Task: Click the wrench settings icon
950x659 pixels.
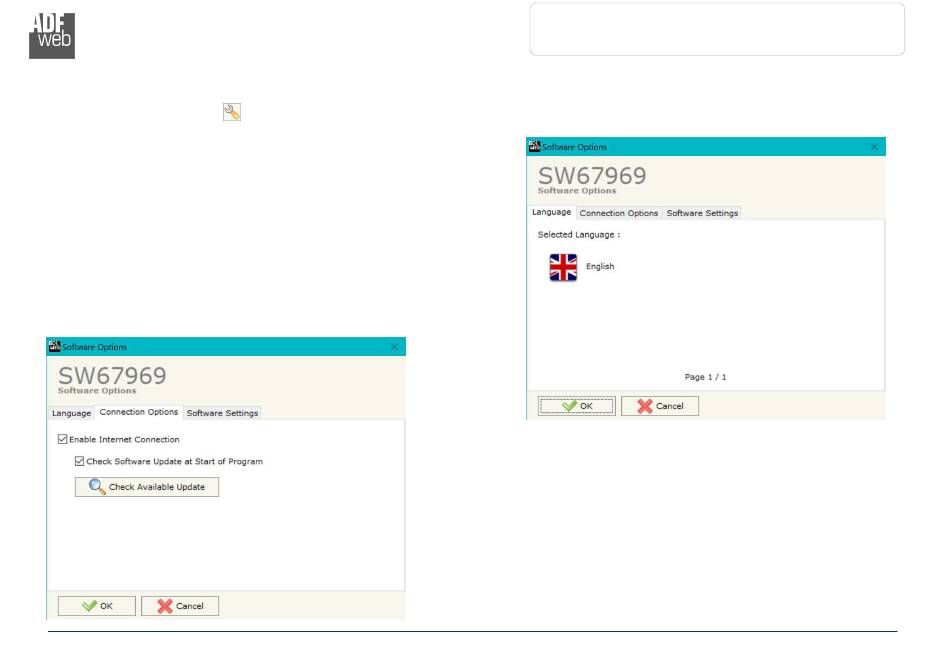Action: coord(231,112)
